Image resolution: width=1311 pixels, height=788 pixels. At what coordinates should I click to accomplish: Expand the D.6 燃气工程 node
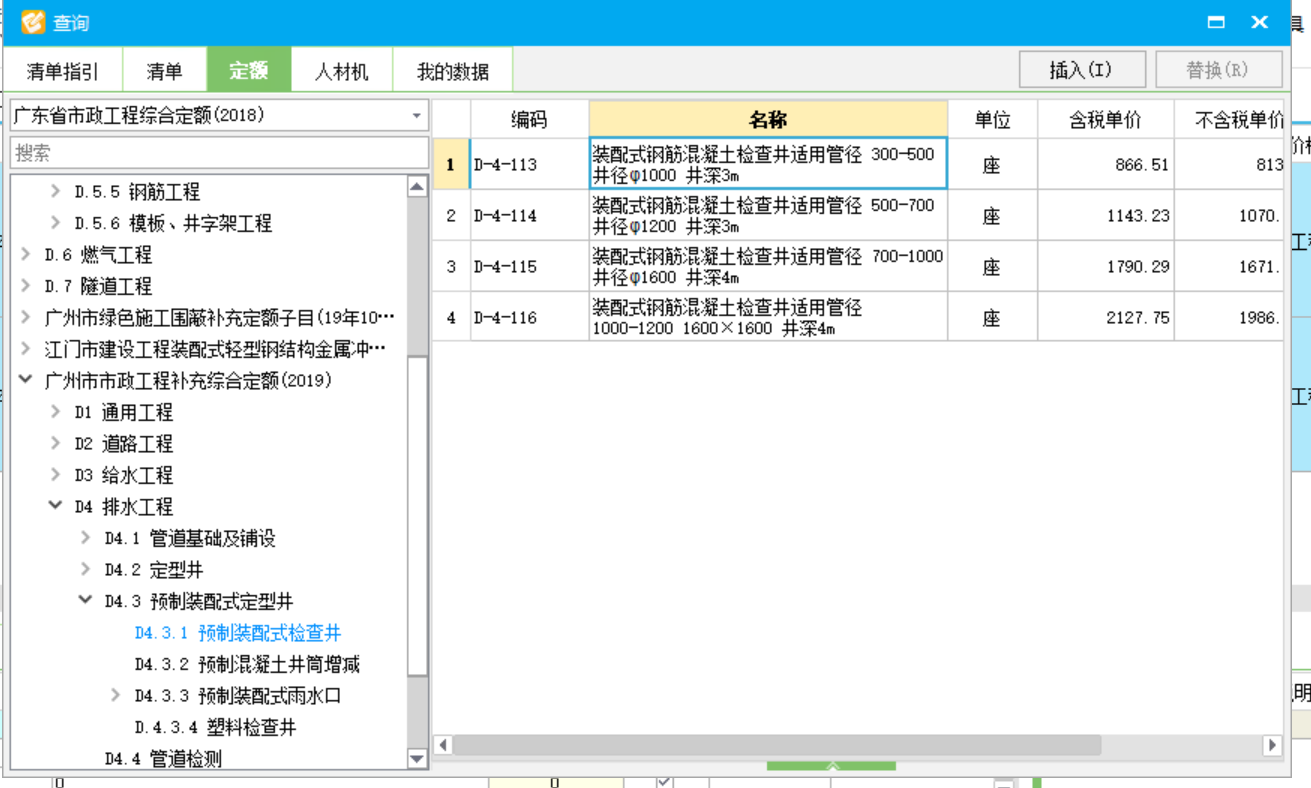point(25,254)
